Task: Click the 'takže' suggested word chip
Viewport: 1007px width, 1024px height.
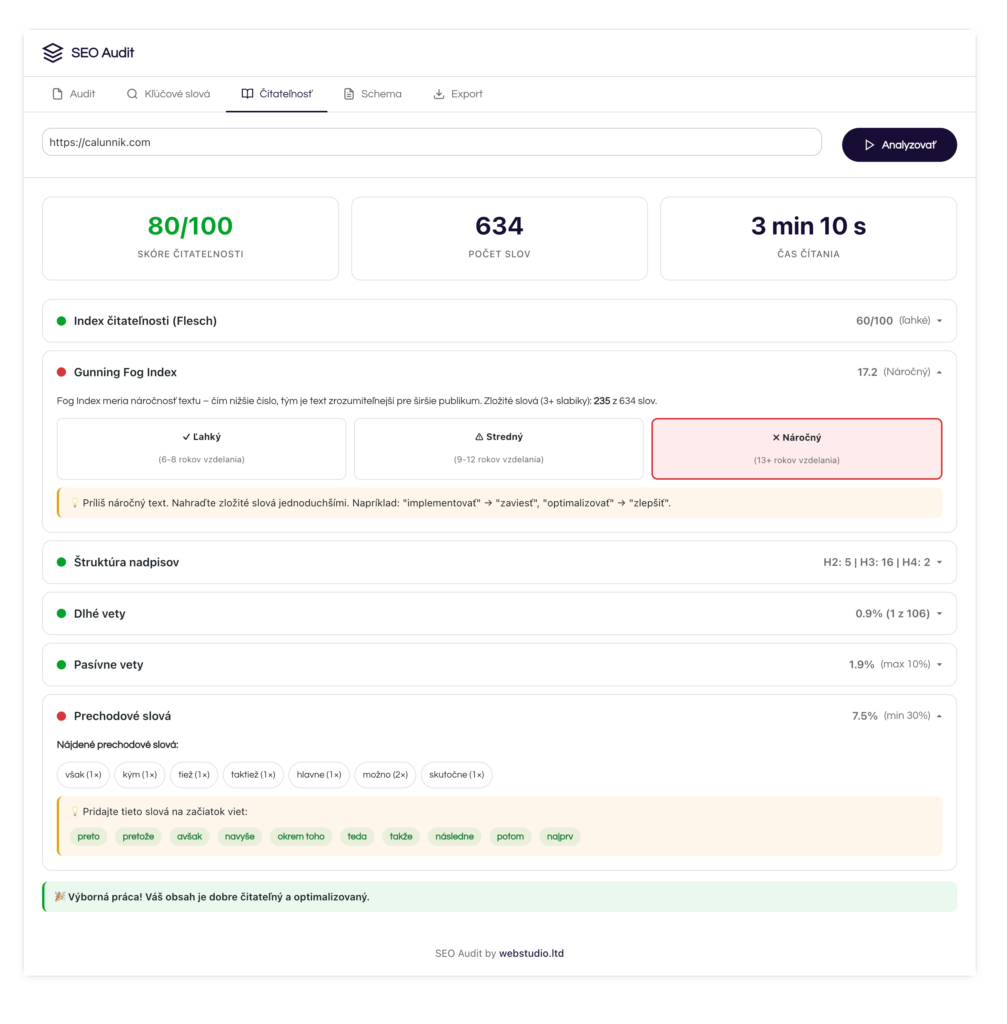Action: pyautogui.click(x=401, y=837)
